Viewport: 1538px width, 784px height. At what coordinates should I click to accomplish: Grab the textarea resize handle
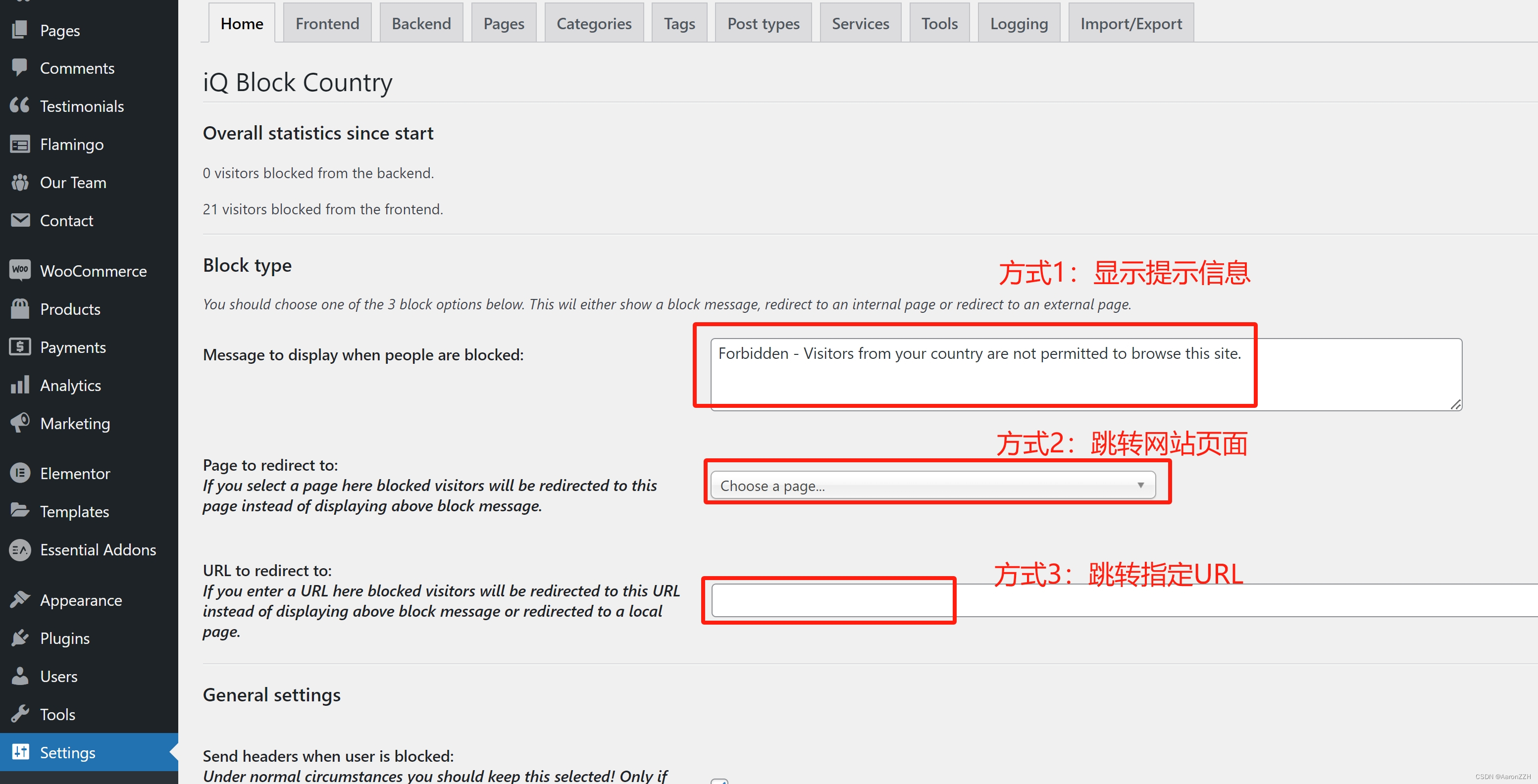(1456, 404)
